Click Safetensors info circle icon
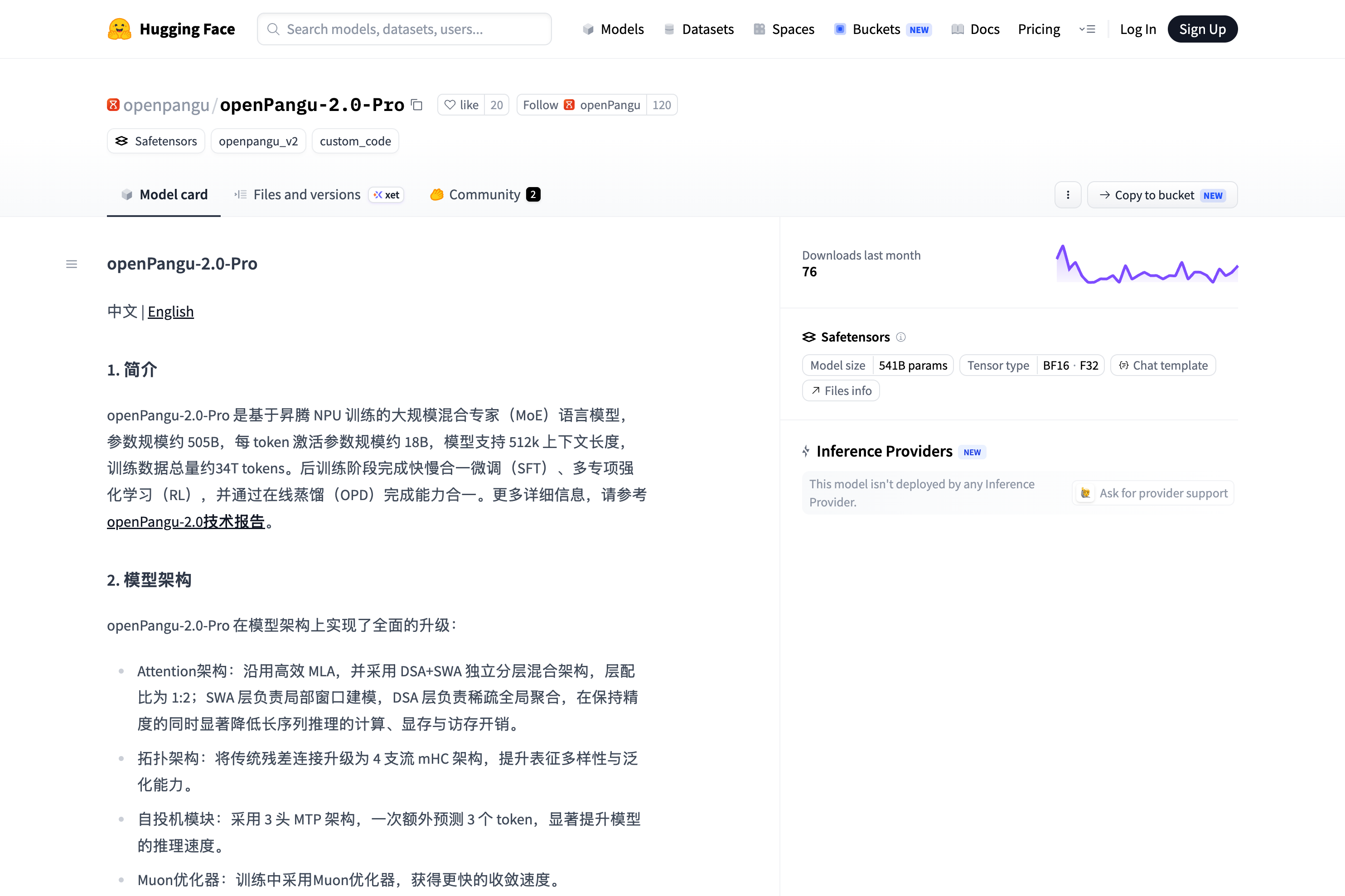 (901, 337)
